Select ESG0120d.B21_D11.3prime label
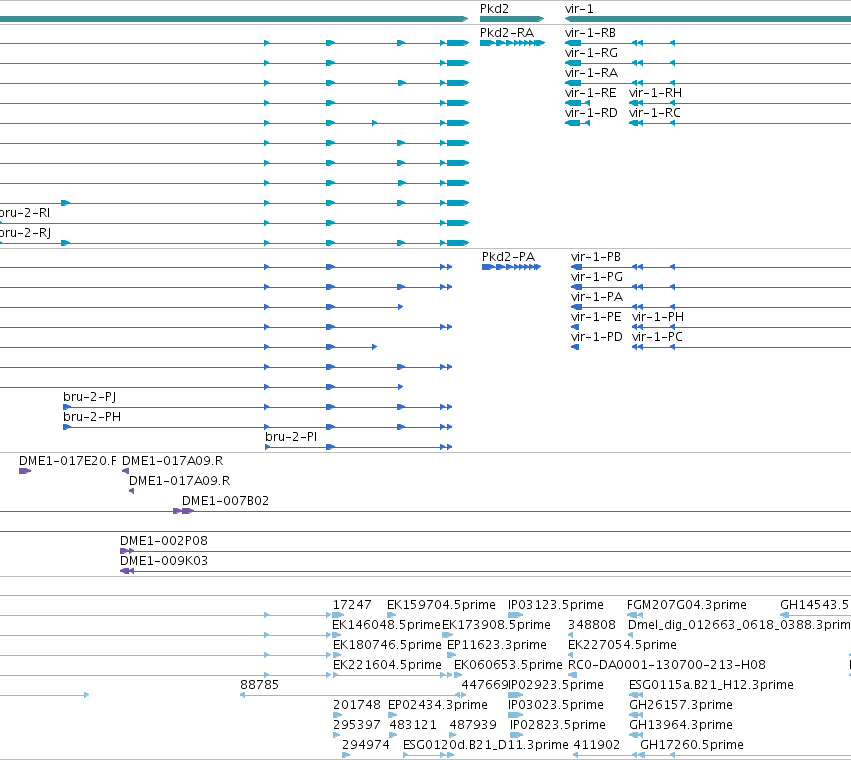Screen dimensions: 851x760 (x=486, y=745)
